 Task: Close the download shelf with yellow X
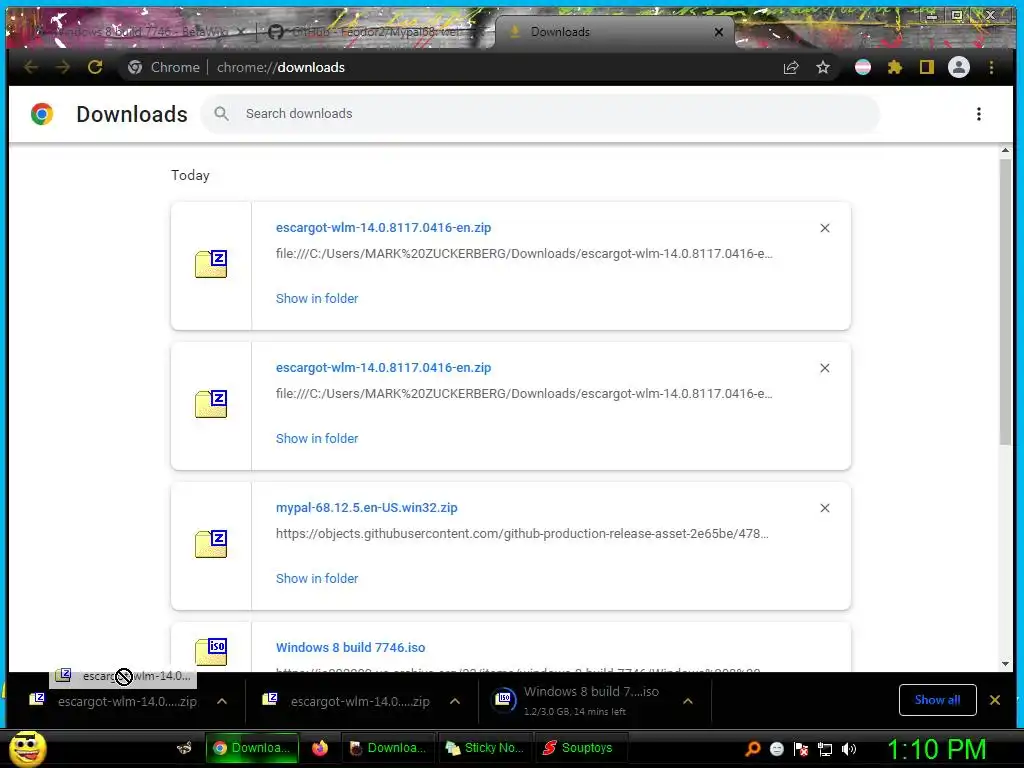[995, 700]
